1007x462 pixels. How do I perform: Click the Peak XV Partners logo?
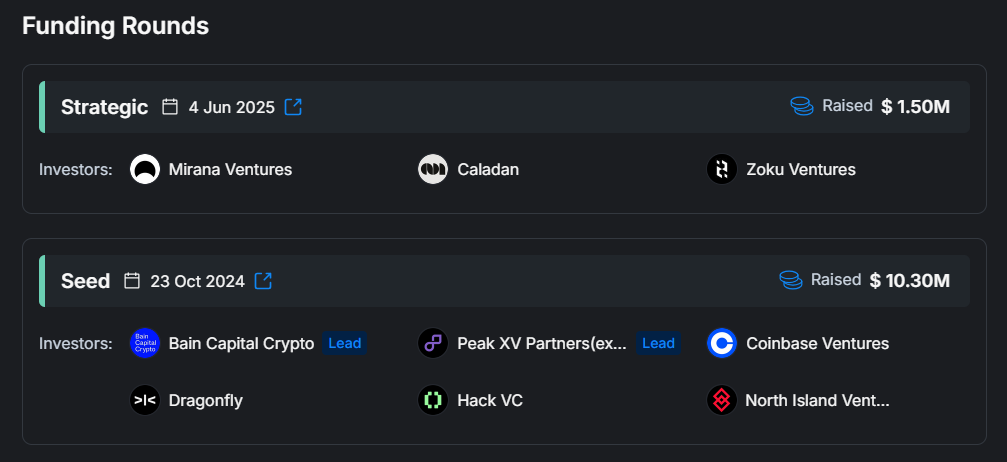click(x=432, y=343)
